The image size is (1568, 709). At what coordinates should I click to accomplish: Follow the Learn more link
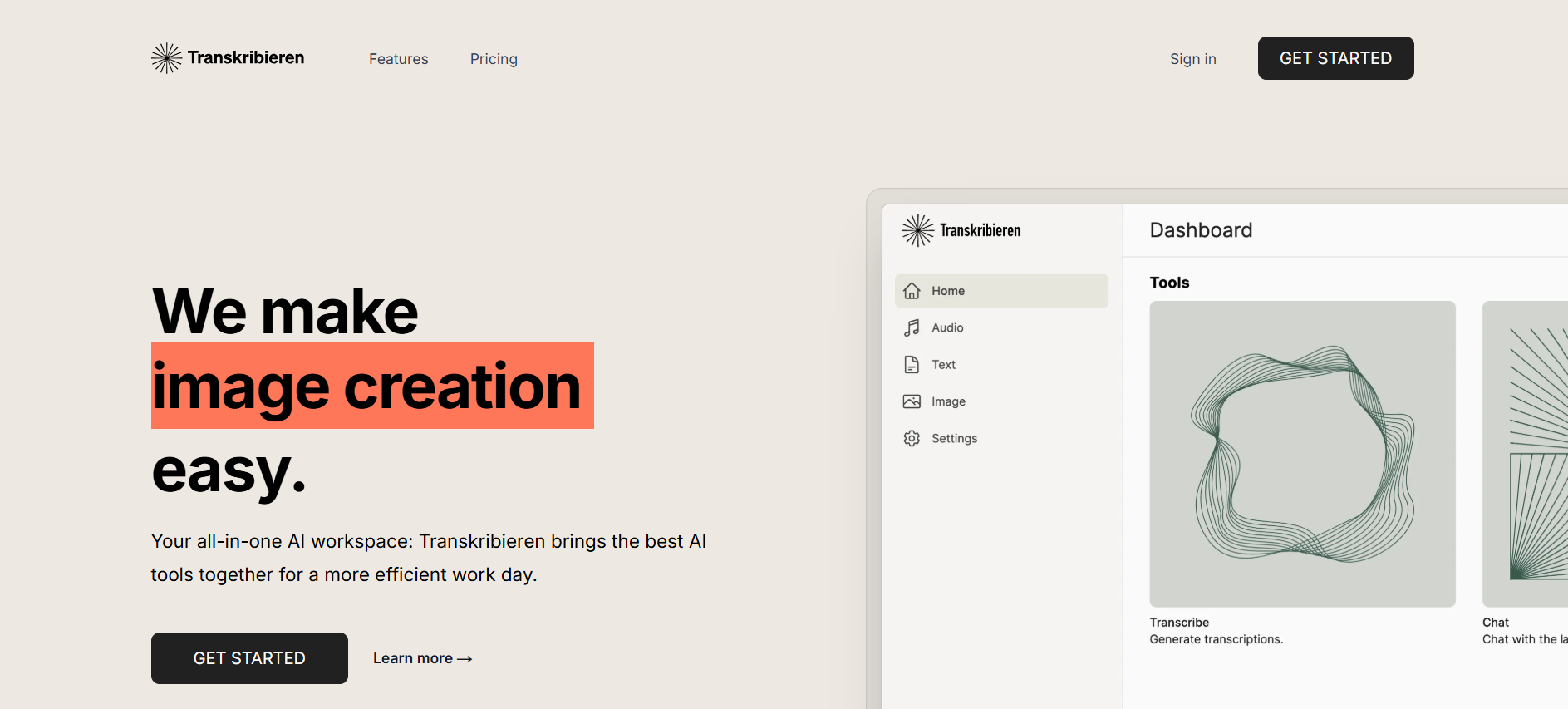tap(422, 658)
